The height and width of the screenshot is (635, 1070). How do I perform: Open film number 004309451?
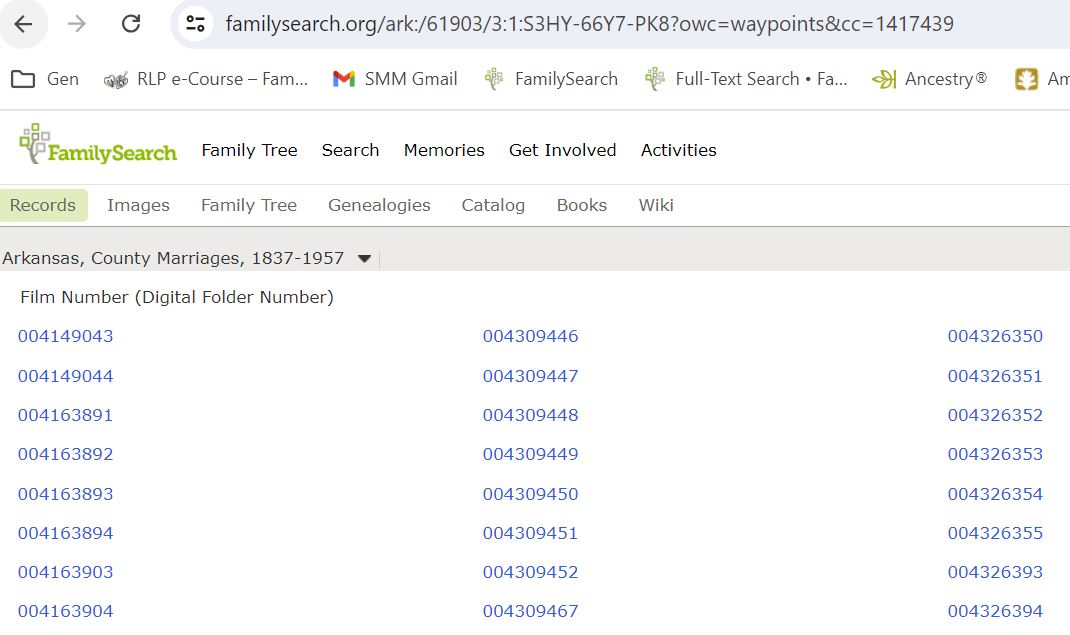coord(530,533)
